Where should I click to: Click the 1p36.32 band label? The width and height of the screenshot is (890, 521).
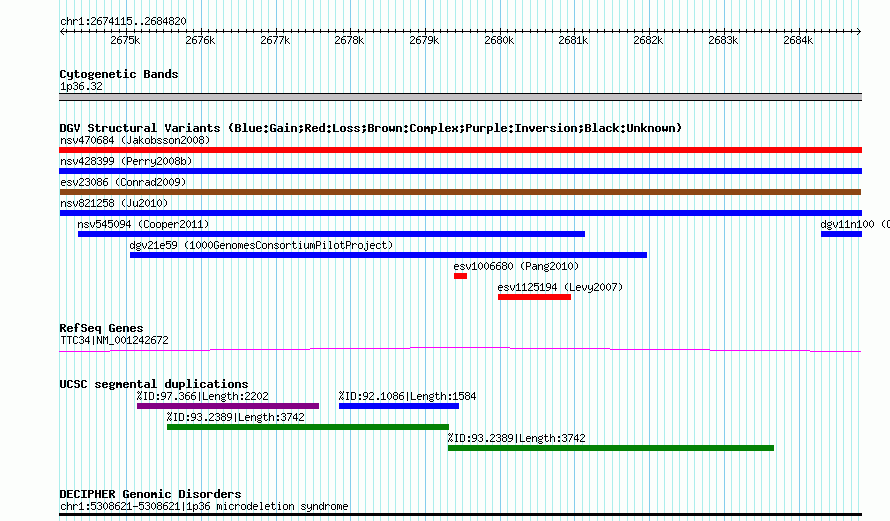81,86
